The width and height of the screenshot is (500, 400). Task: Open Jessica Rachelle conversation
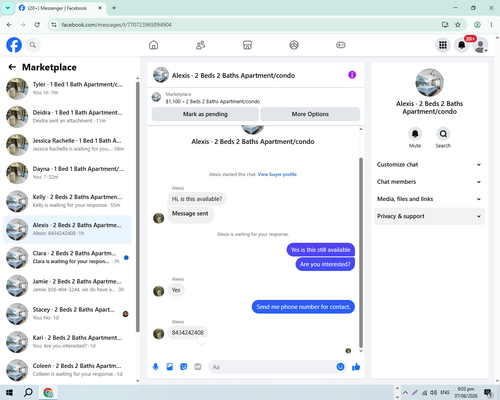pyautogui.click(x=67, y=145)
